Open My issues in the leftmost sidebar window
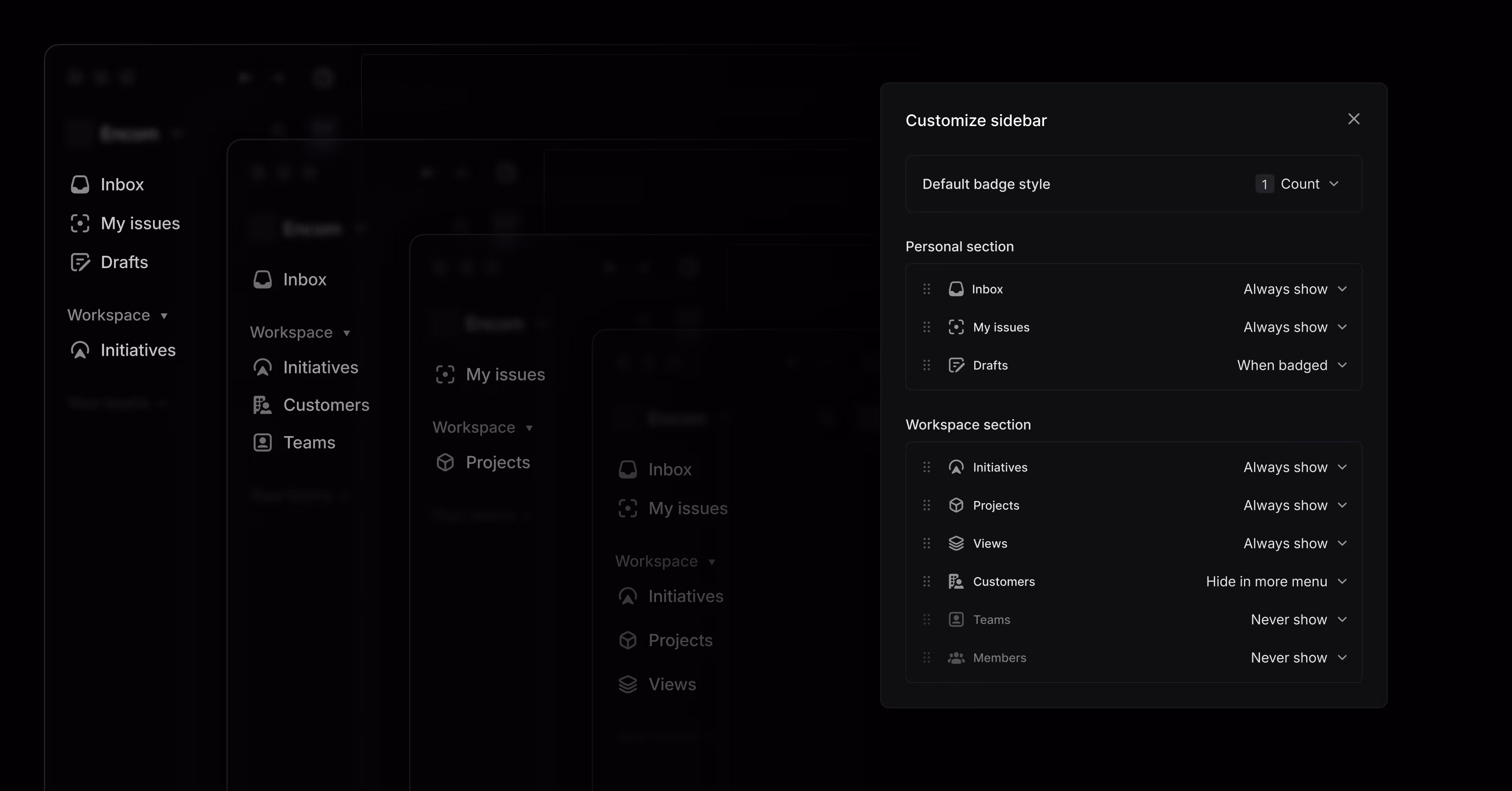This screenshot has height=791, width=1512. click(x=125, y=223)
